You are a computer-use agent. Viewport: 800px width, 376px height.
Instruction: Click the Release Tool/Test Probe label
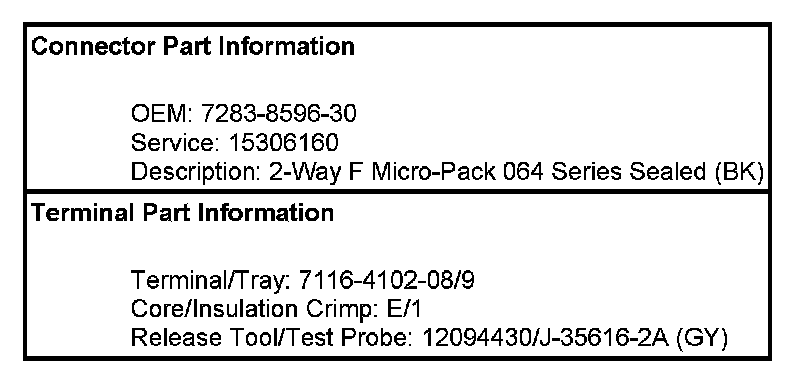(x=271, y=338)
